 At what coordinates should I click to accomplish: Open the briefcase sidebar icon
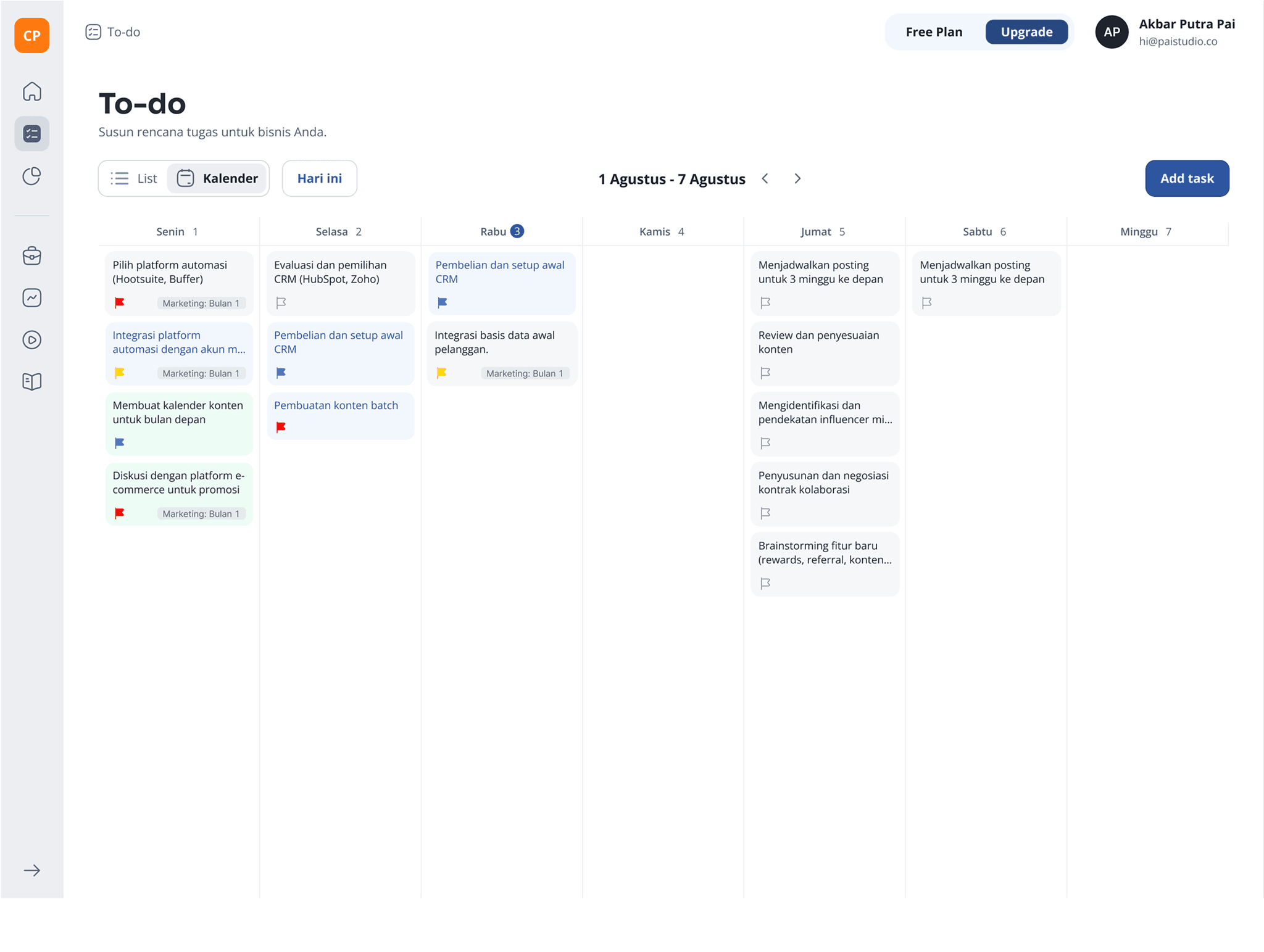(32, 255)
